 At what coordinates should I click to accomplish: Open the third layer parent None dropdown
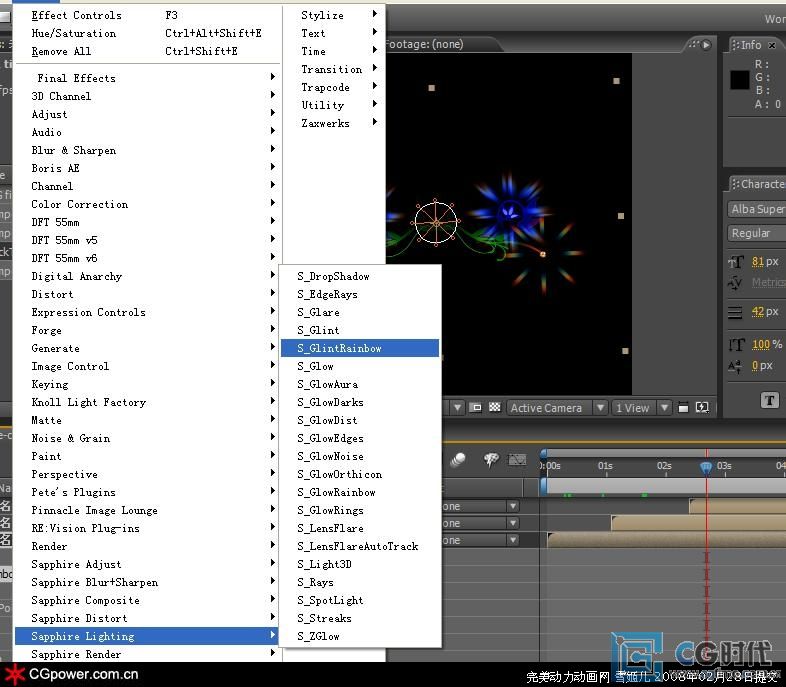(x=513, y=540)
